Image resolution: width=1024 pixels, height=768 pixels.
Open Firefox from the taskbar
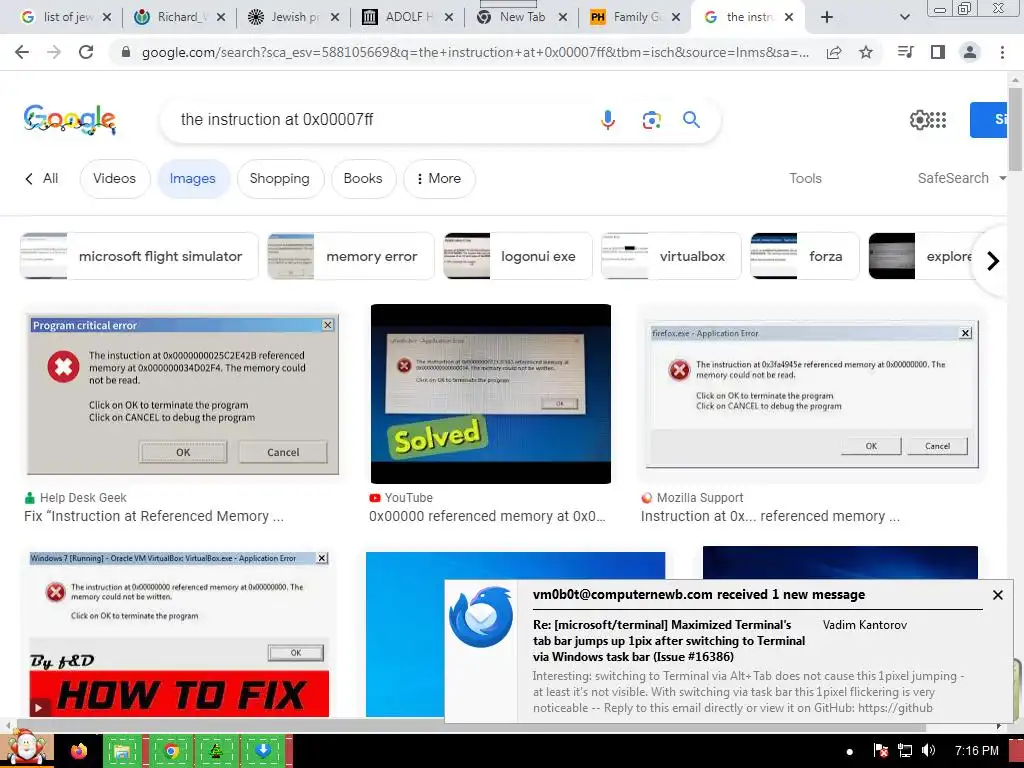(78, 751)
